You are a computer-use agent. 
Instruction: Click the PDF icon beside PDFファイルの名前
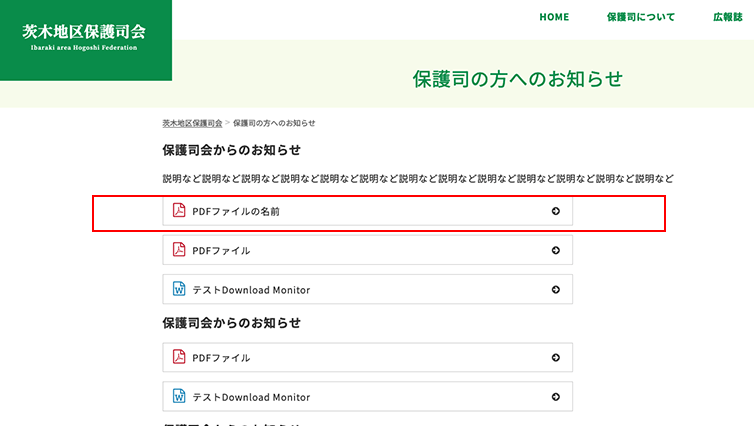point(180,211)
